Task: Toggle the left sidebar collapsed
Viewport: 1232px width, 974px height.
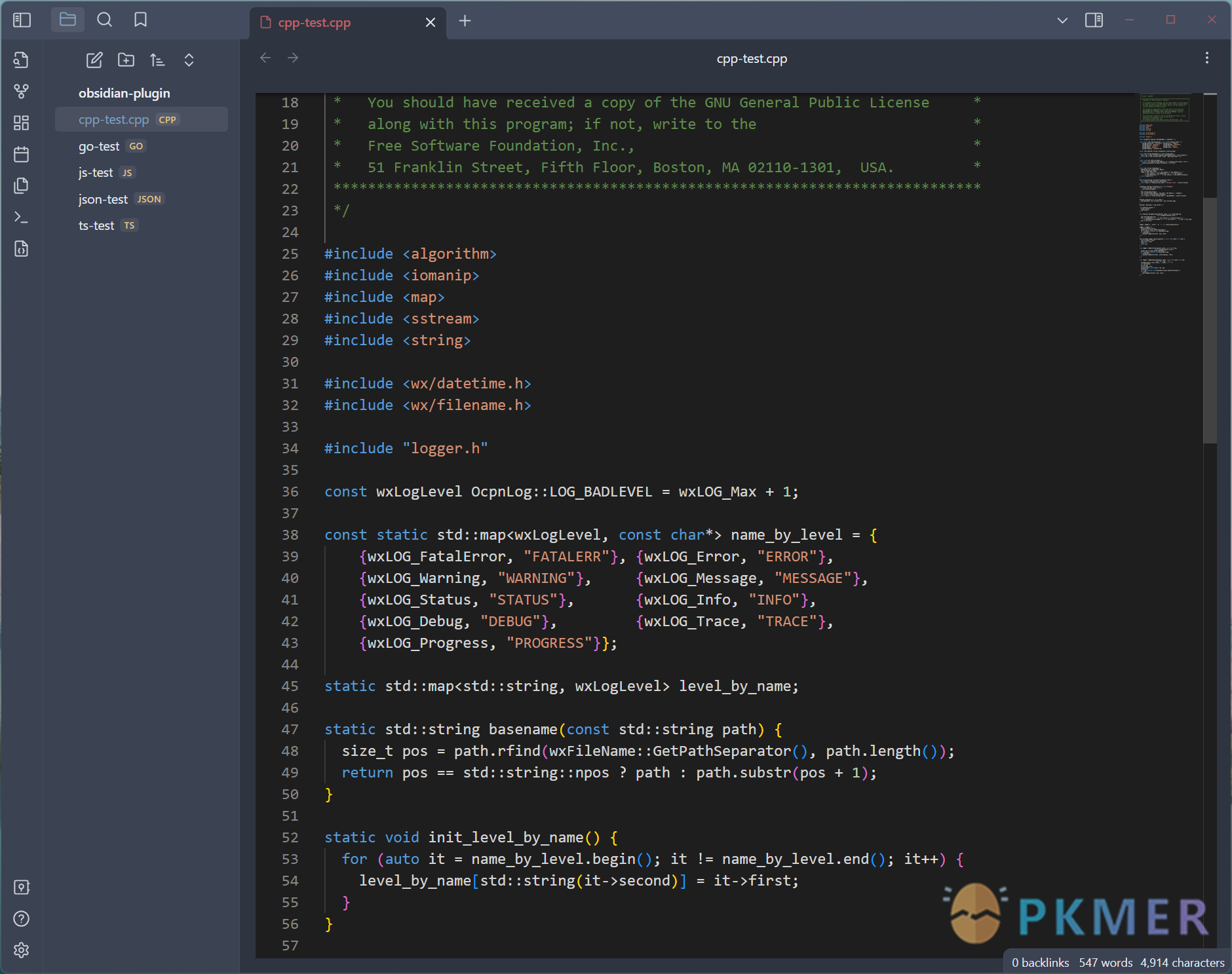Action: tap(22, 20)
